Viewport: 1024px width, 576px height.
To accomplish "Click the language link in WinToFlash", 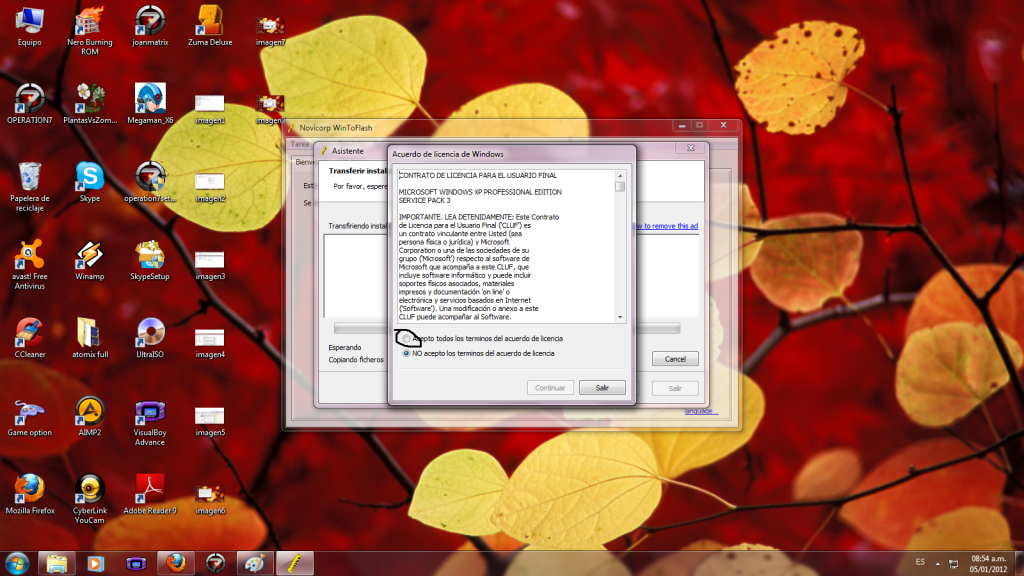I will click(701, 411).
